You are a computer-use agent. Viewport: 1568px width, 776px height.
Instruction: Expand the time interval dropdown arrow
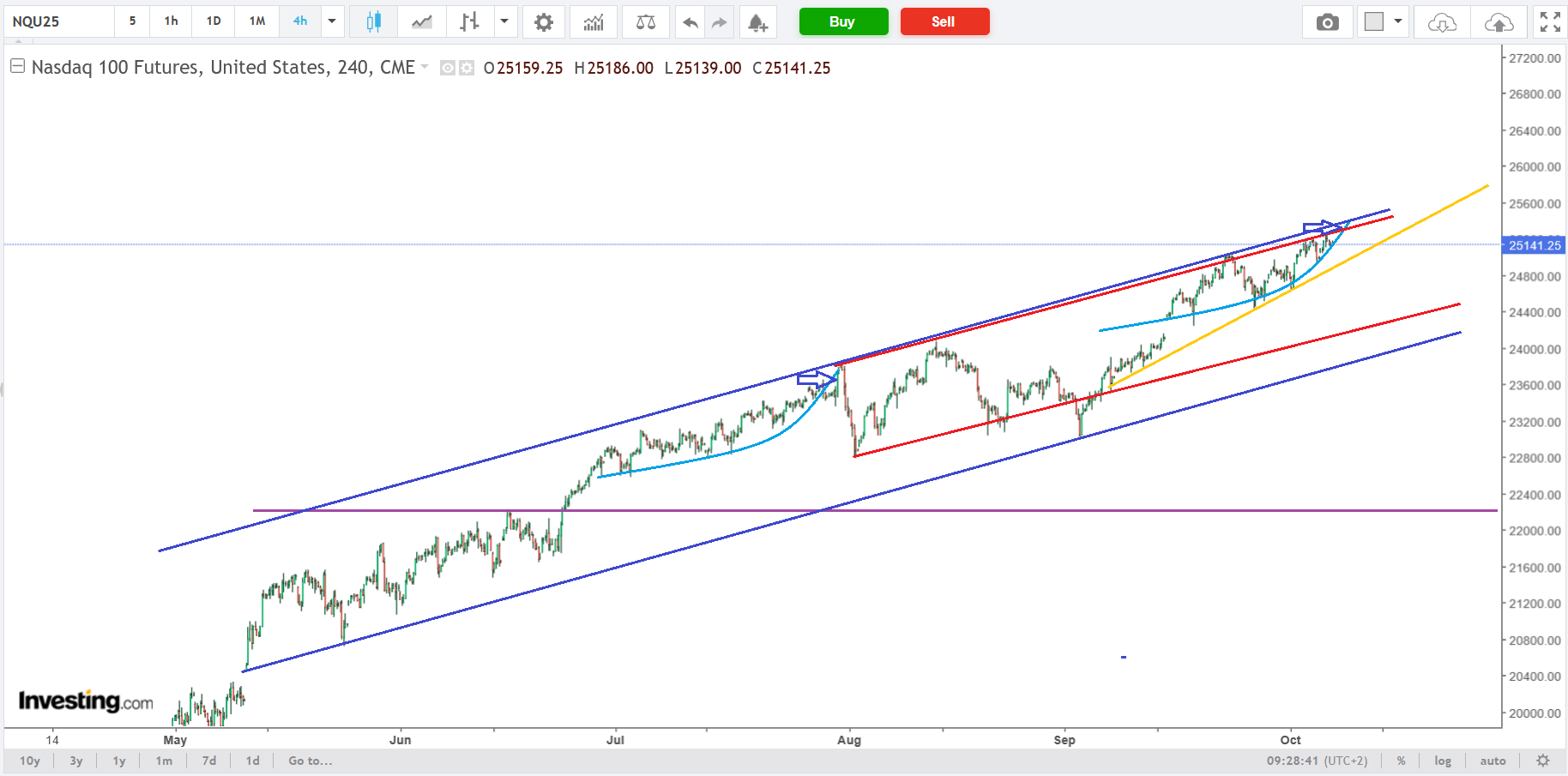click(x=332, y=21)
